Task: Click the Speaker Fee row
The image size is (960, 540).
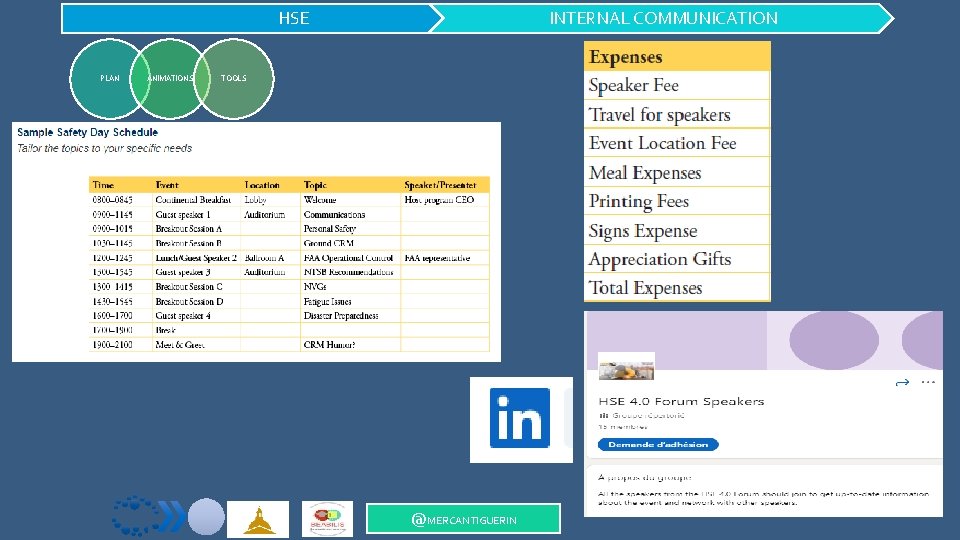Action: (677, 85)
